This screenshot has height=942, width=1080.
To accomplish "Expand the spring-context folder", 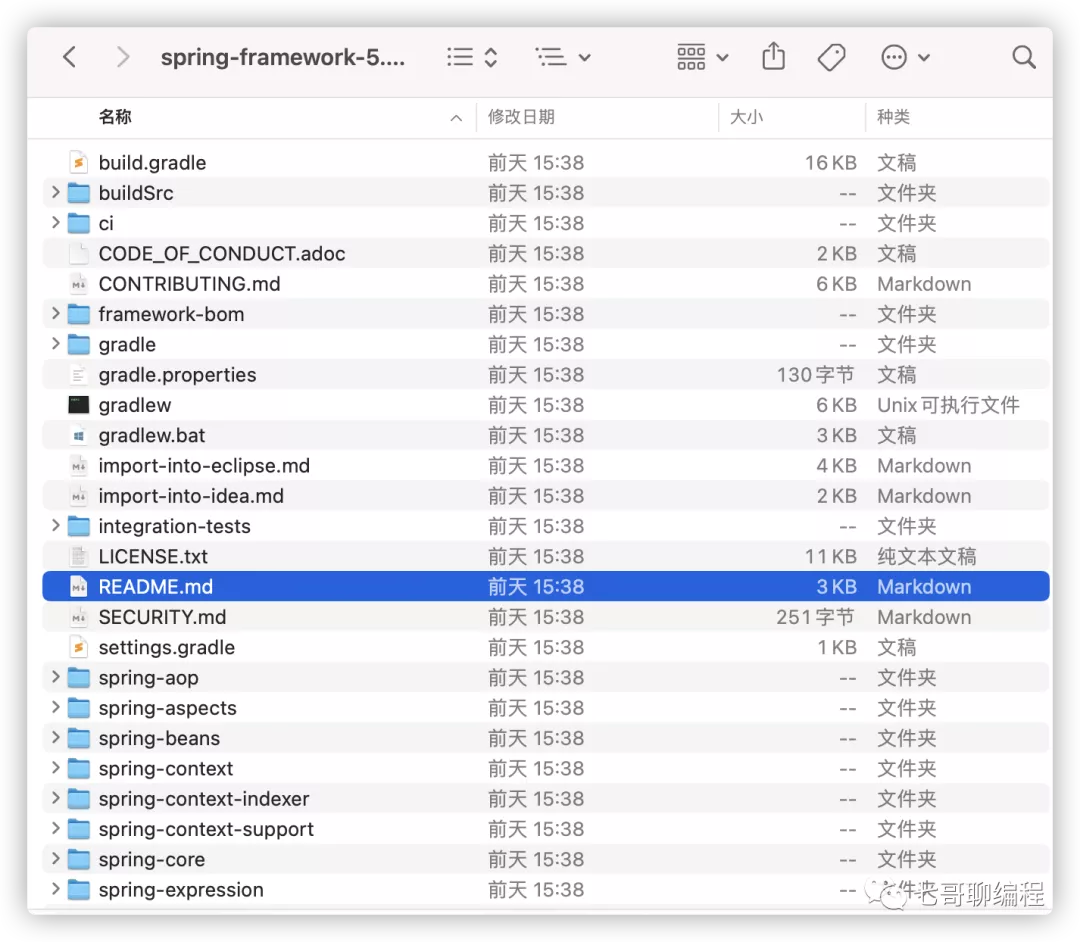I will point(56,768).
